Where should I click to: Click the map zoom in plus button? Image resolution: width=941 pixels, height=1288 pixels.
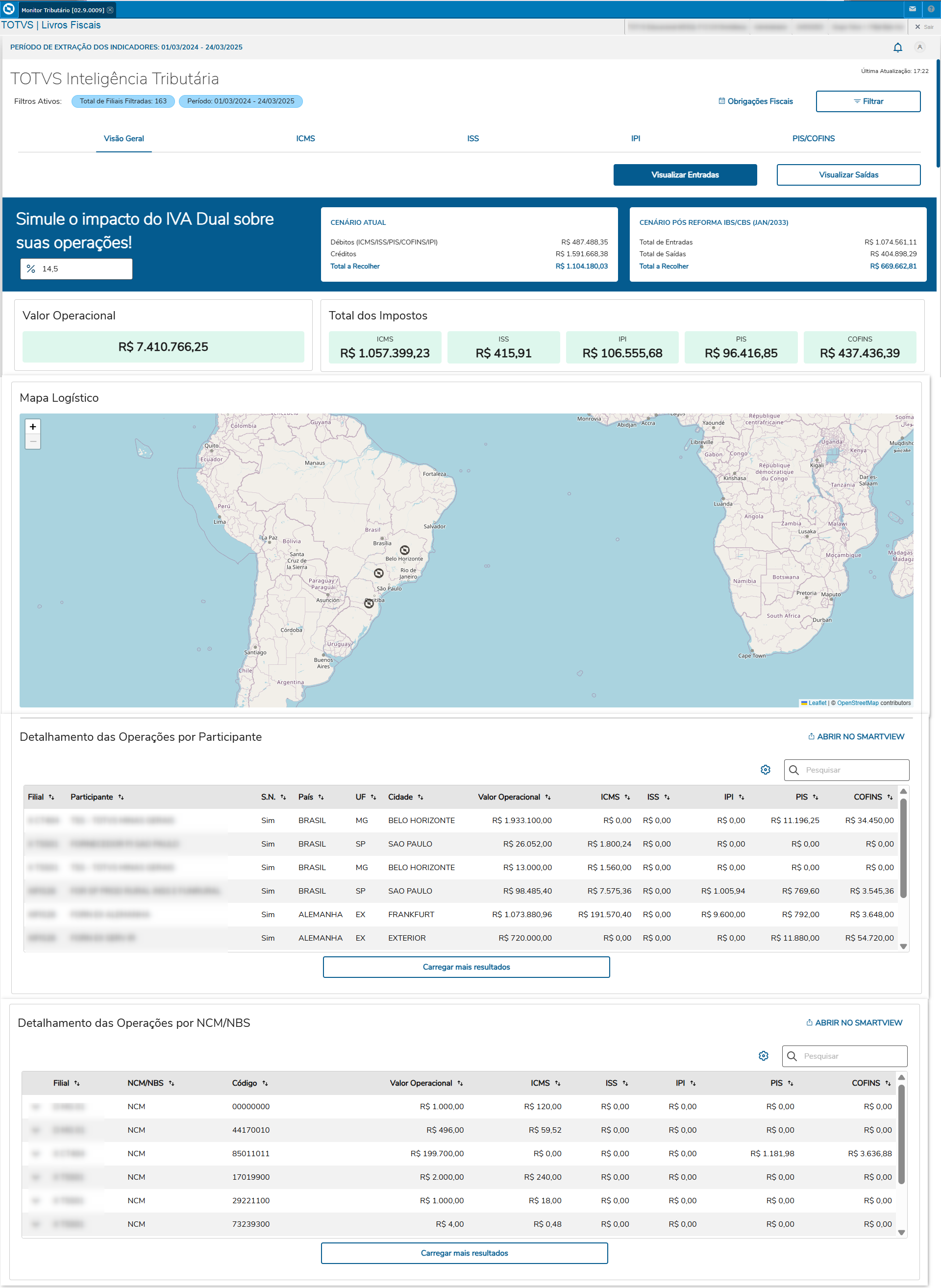click(x=33, y=427)
